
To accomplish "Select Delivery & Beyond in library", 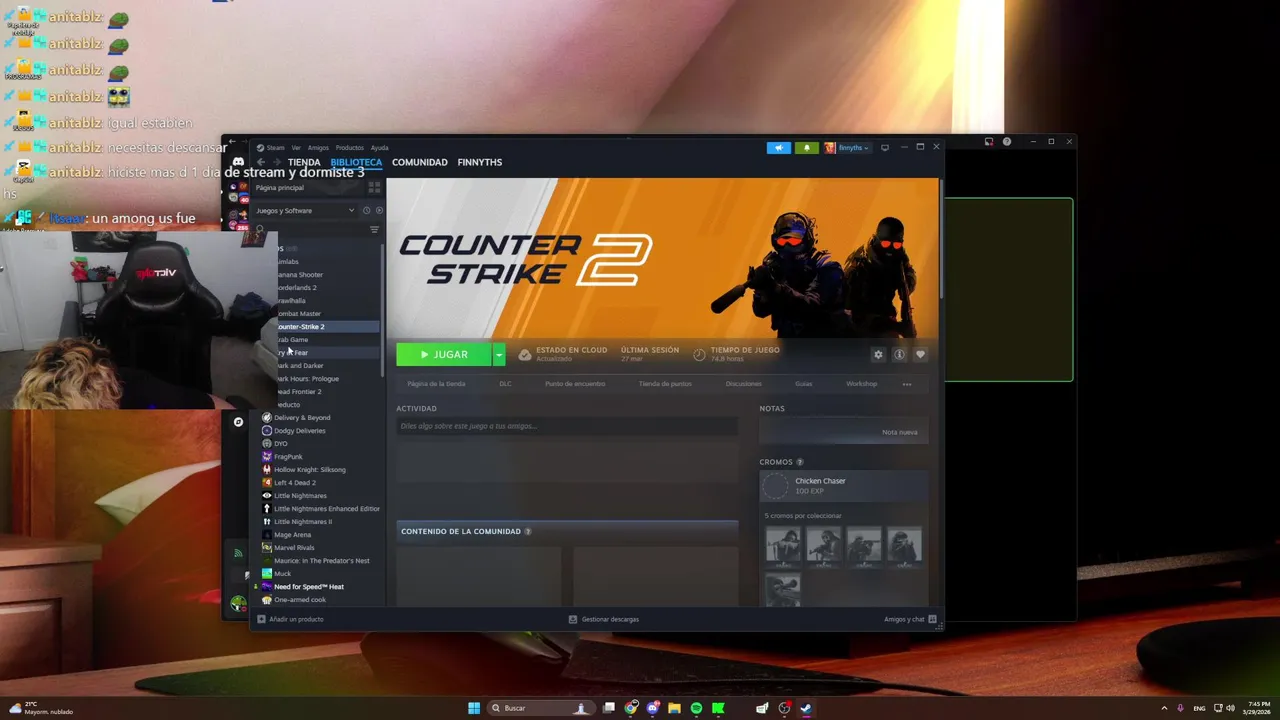I will (302, 418).
